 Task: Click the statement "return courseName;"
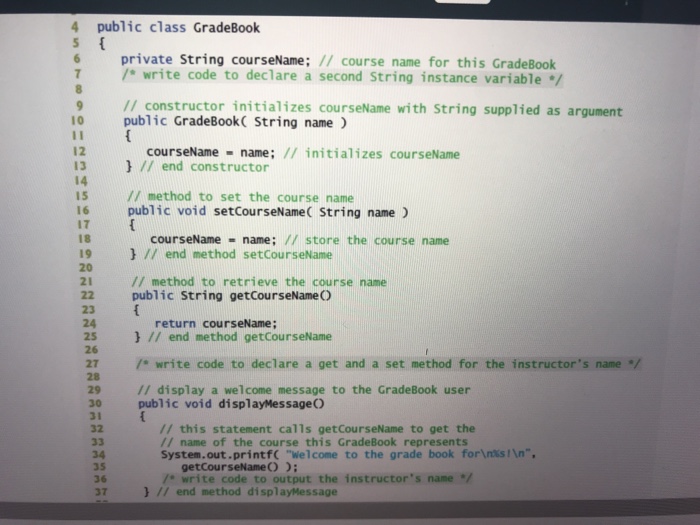click(x=216, y=323)
